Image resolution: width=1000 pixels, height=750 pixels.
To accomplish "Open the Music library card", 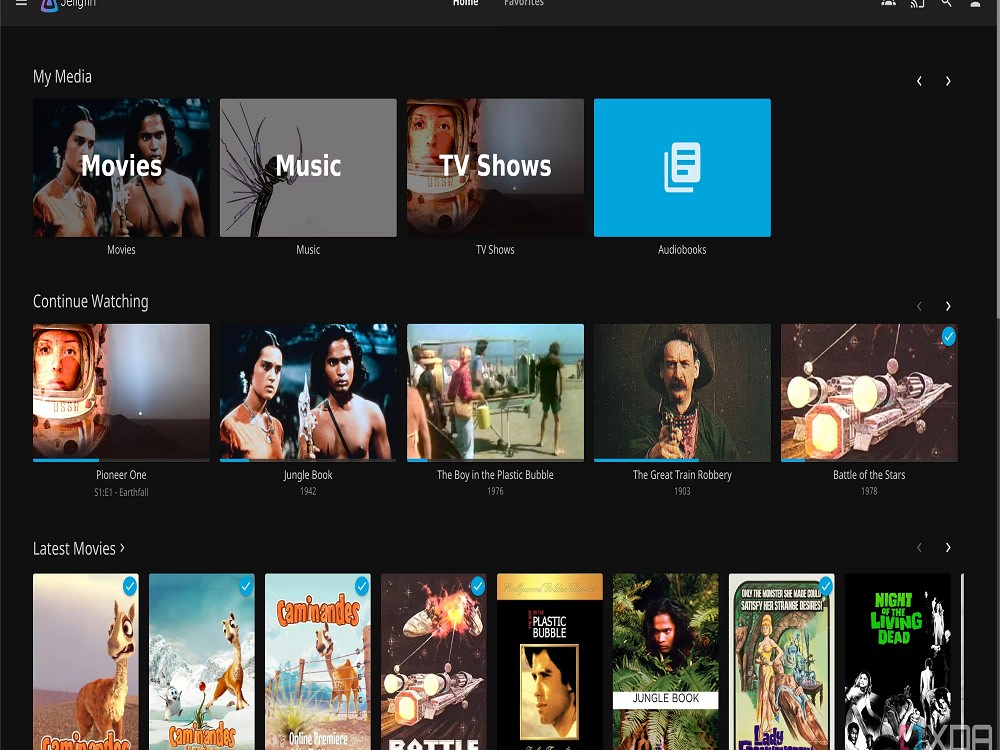I will click(308, 168).
